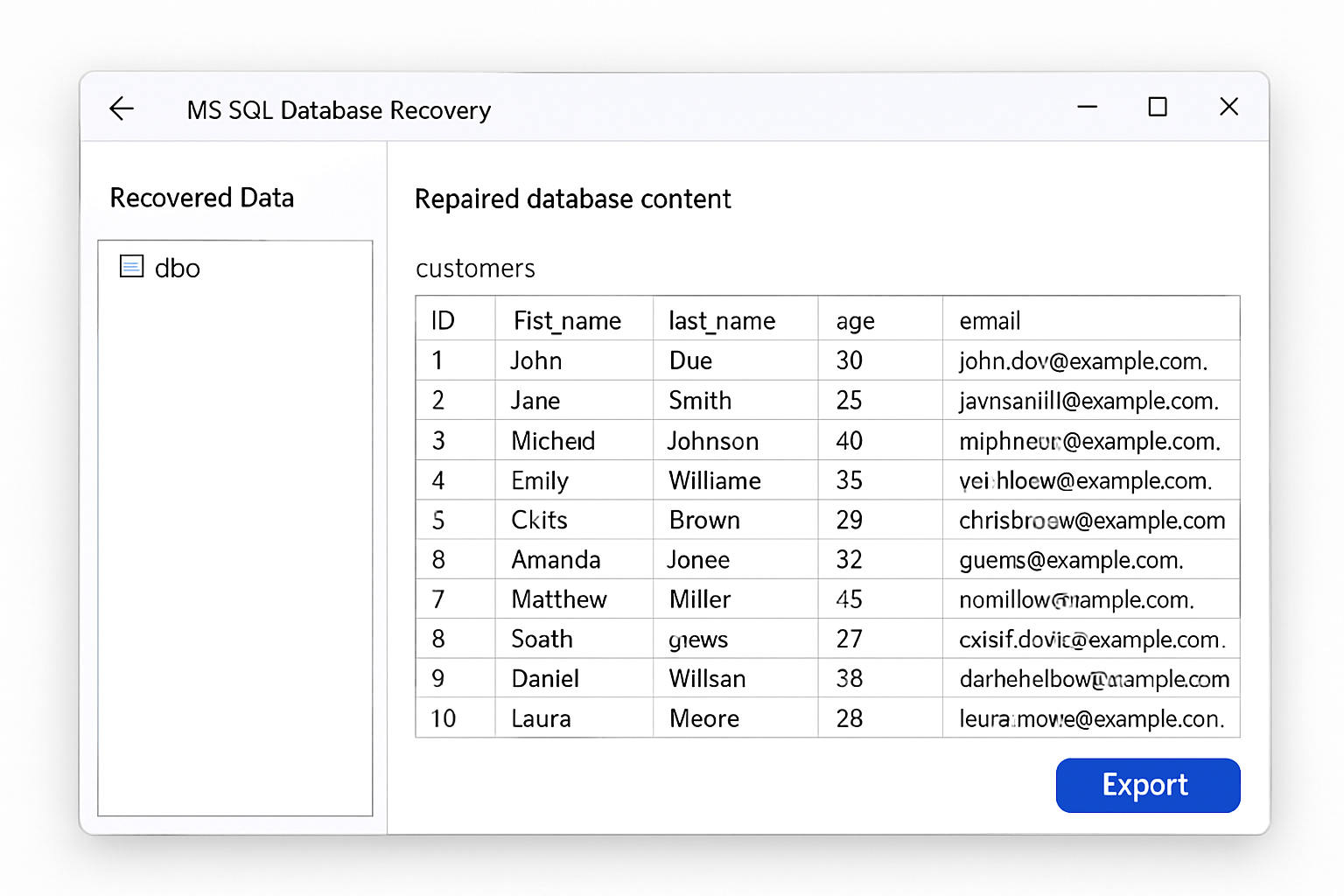This screenshot has height=896, width=1344.
Task: Select ID cell 9 in Daniel's row
Action: pos(455,678)
